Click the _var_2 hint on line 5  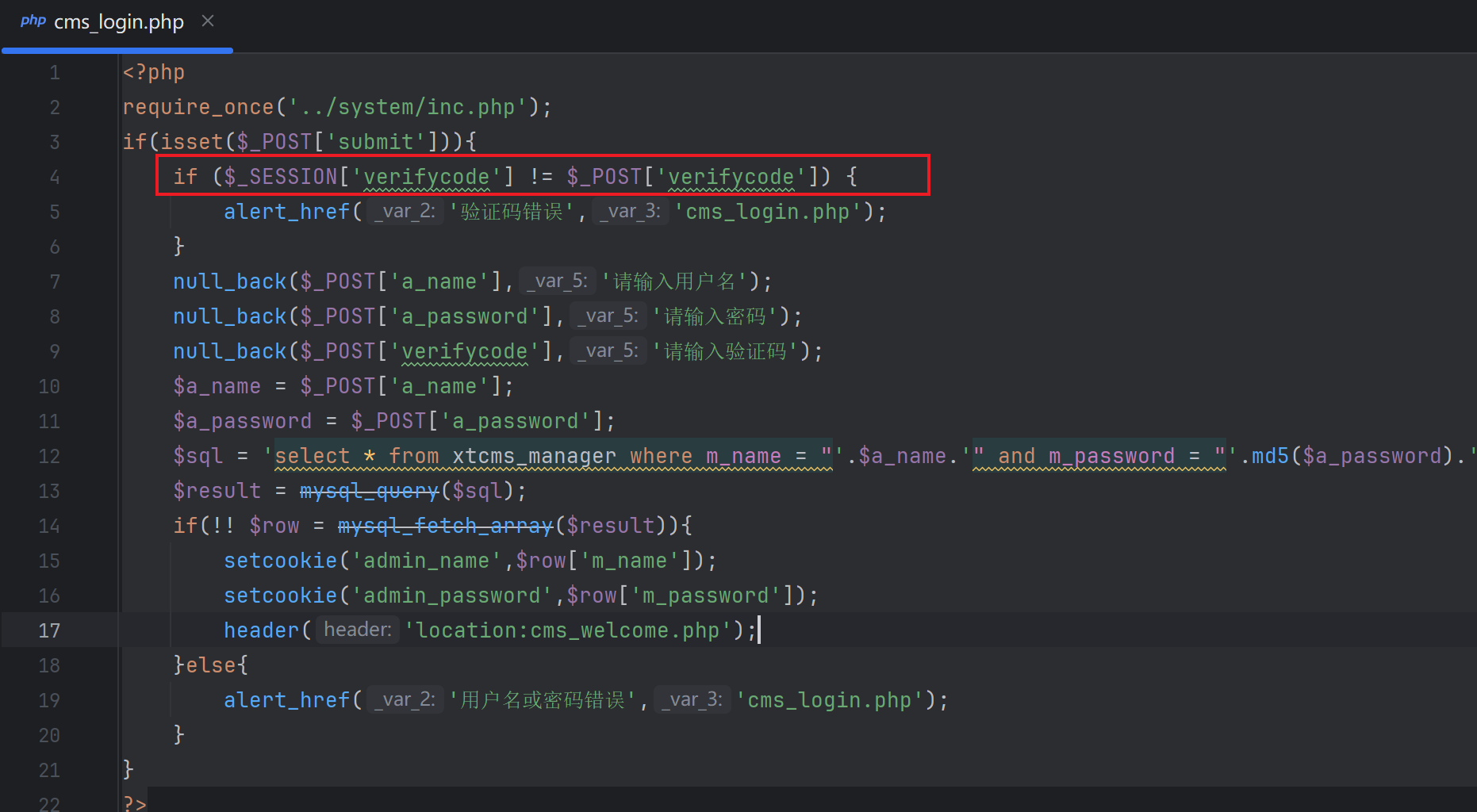[405, 212]
